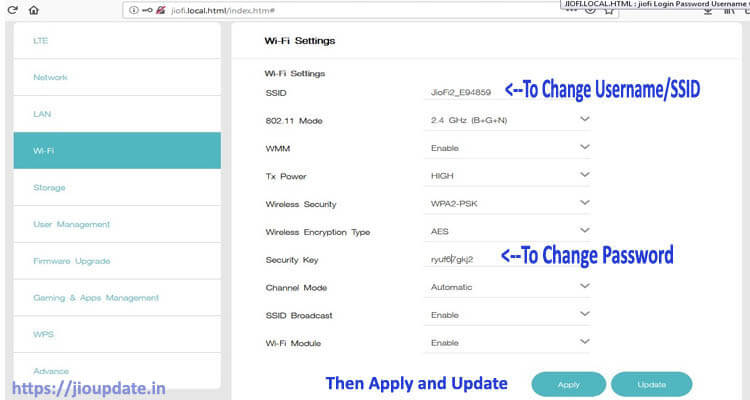The width and height of the screenshot is (750, 400).
Task: Click the Channel Mode label
Action: coord(296,288)
